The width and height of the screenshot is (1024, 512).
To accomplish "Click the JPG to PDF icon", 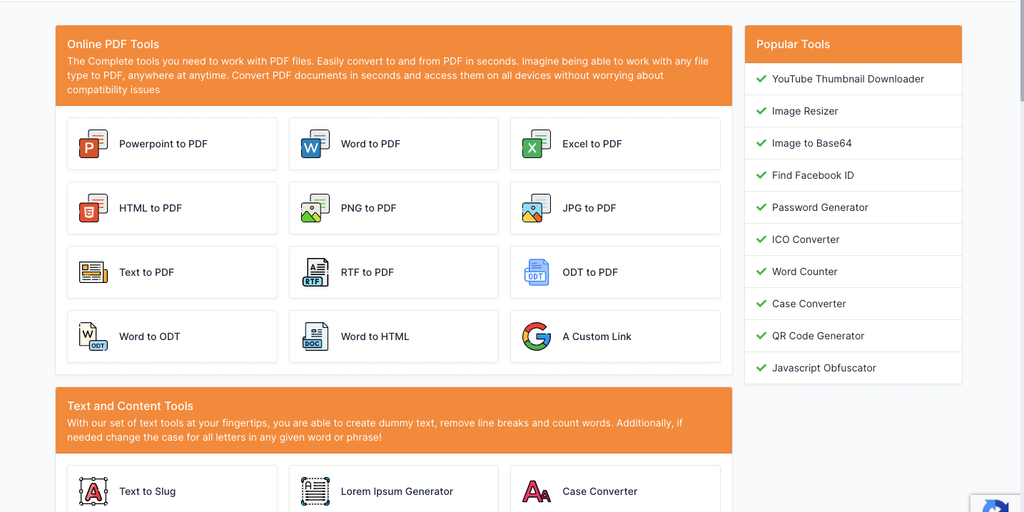I will click(536, 208).
